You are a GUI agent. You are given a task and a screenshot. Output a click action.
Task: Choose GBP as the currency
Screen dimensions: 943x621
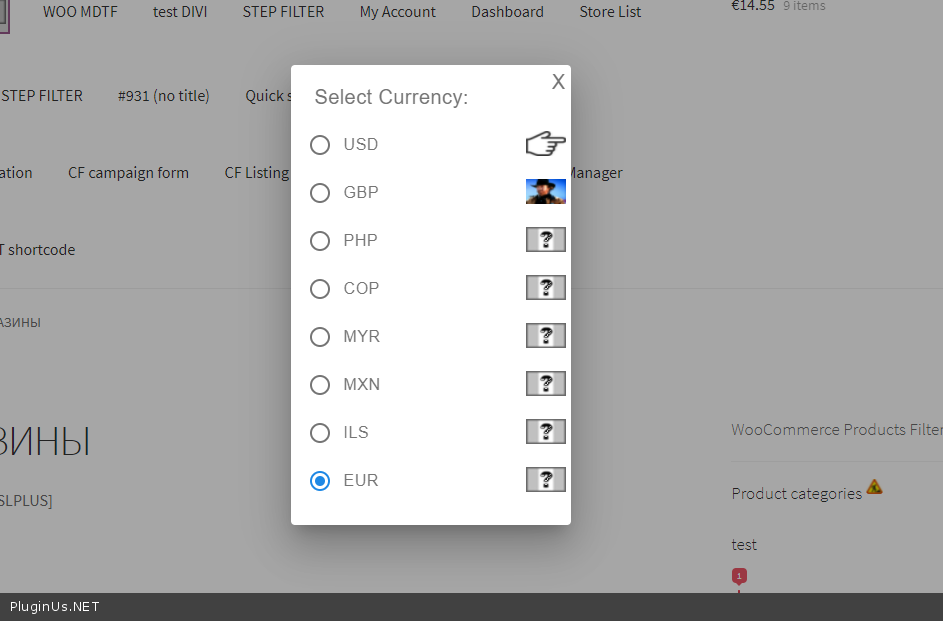(x=320, y=193)
